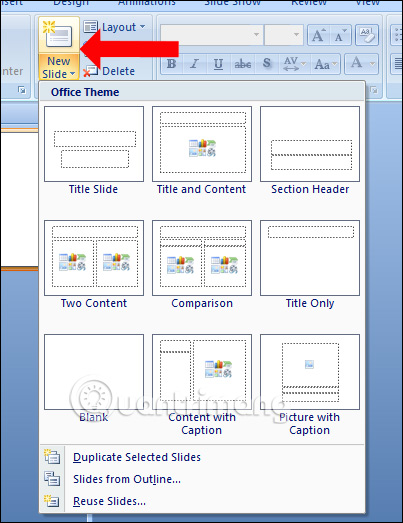Click the New Slide icon button
403x523 pixels.
59,34
